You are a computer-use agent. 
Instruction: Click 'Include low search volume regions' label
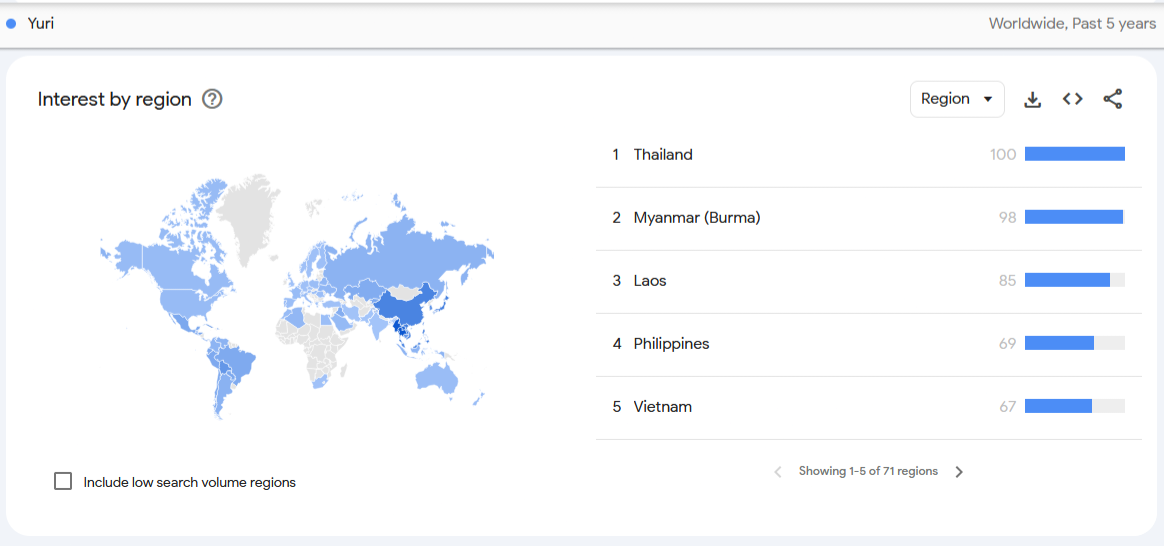point(189,482)
